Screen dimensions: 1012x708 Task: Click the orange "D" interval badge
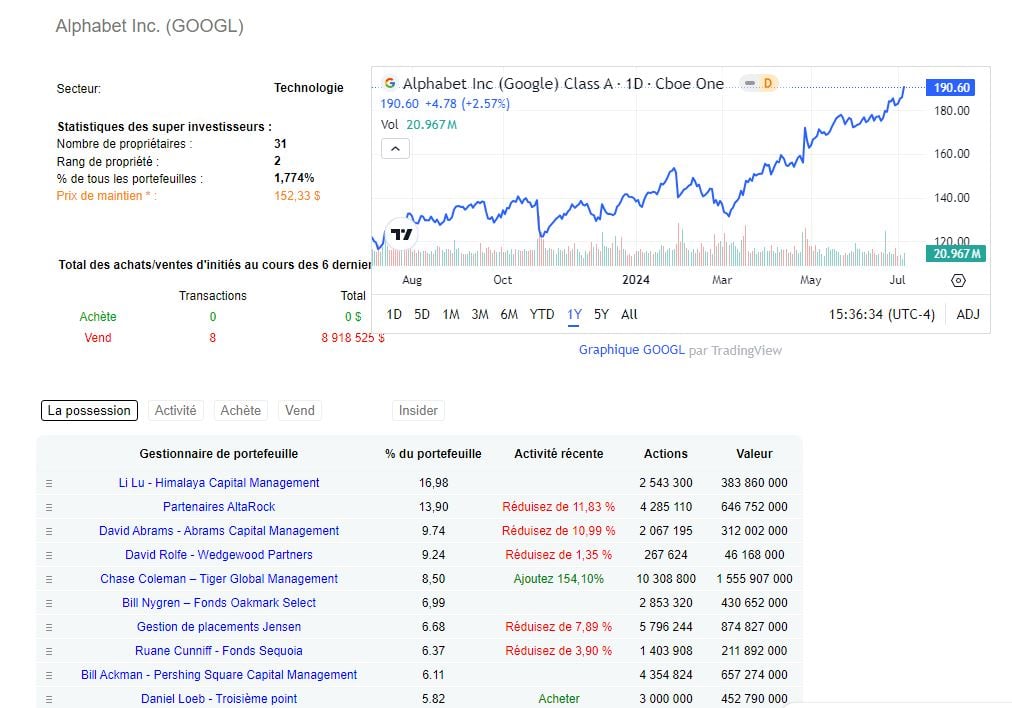coord(768,84)
